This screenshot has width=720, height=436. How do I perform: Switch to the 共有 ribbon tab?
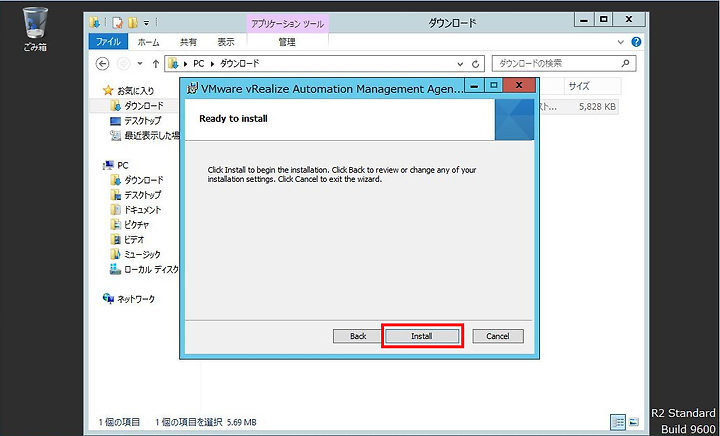[188, 42]
